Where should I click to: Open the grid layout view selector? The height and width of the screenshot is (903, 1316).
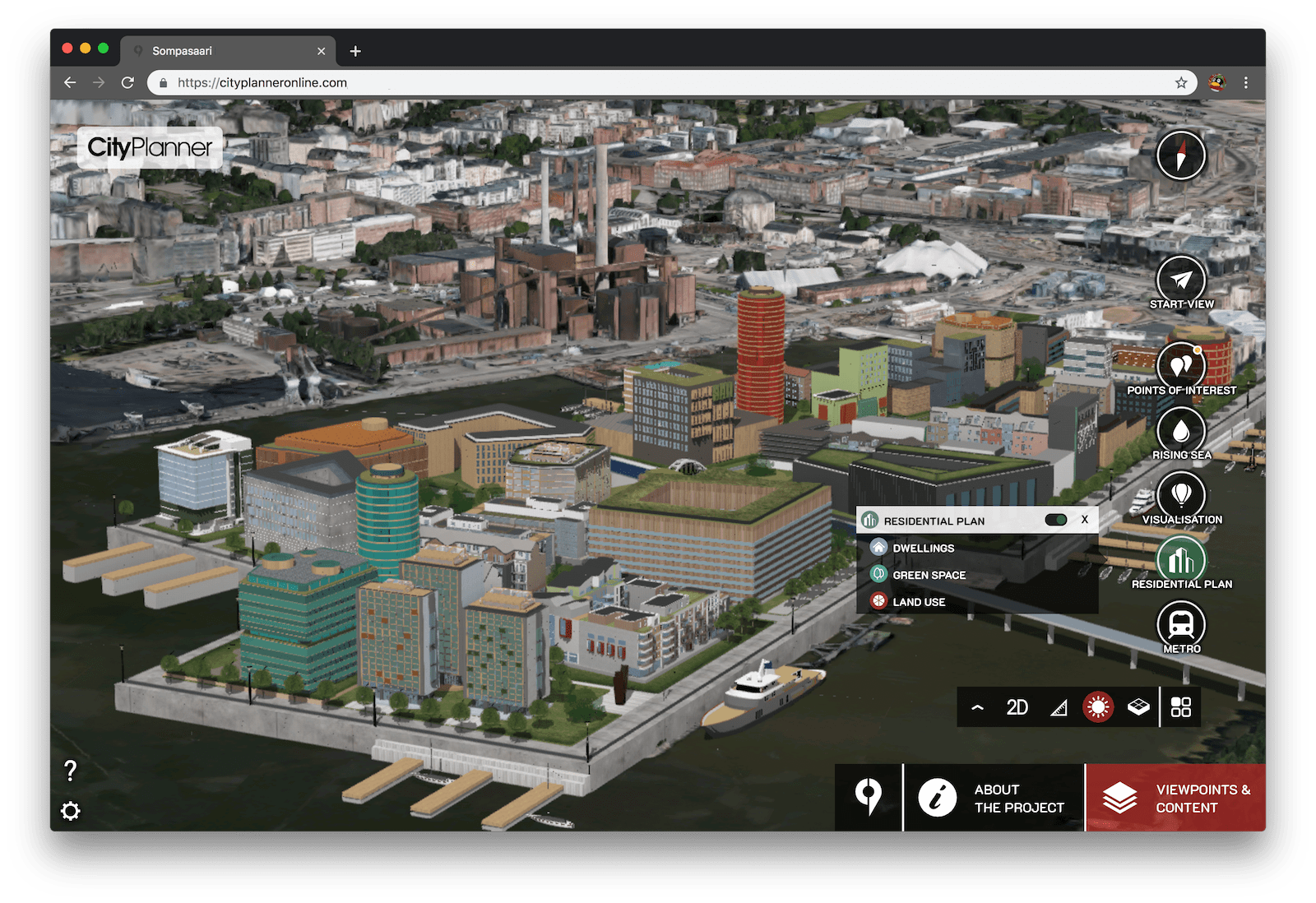coord(1181,706)
